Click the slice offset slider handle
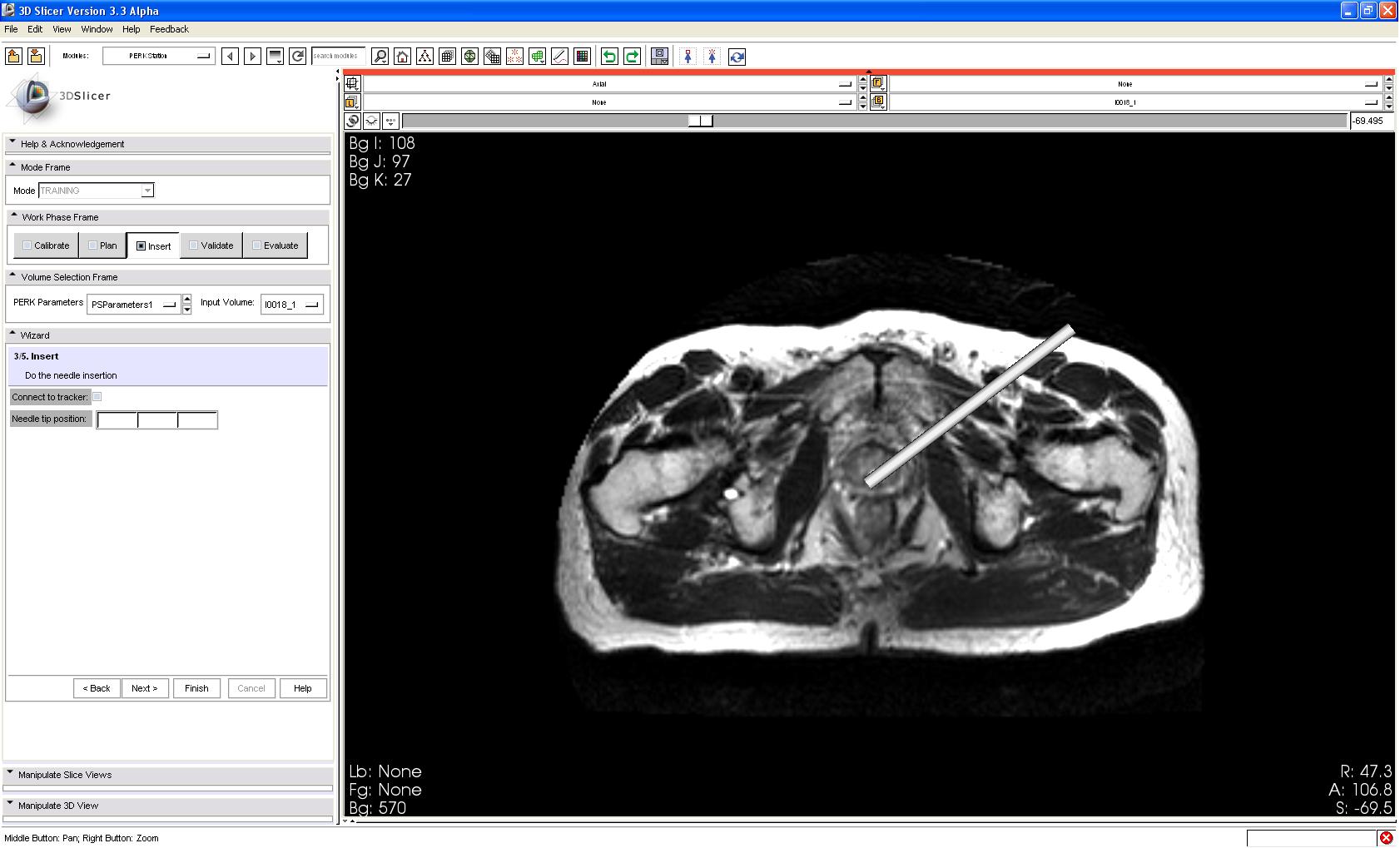Image resolution: width=1400 pixels, height=848 pixels. click(701, 121)
